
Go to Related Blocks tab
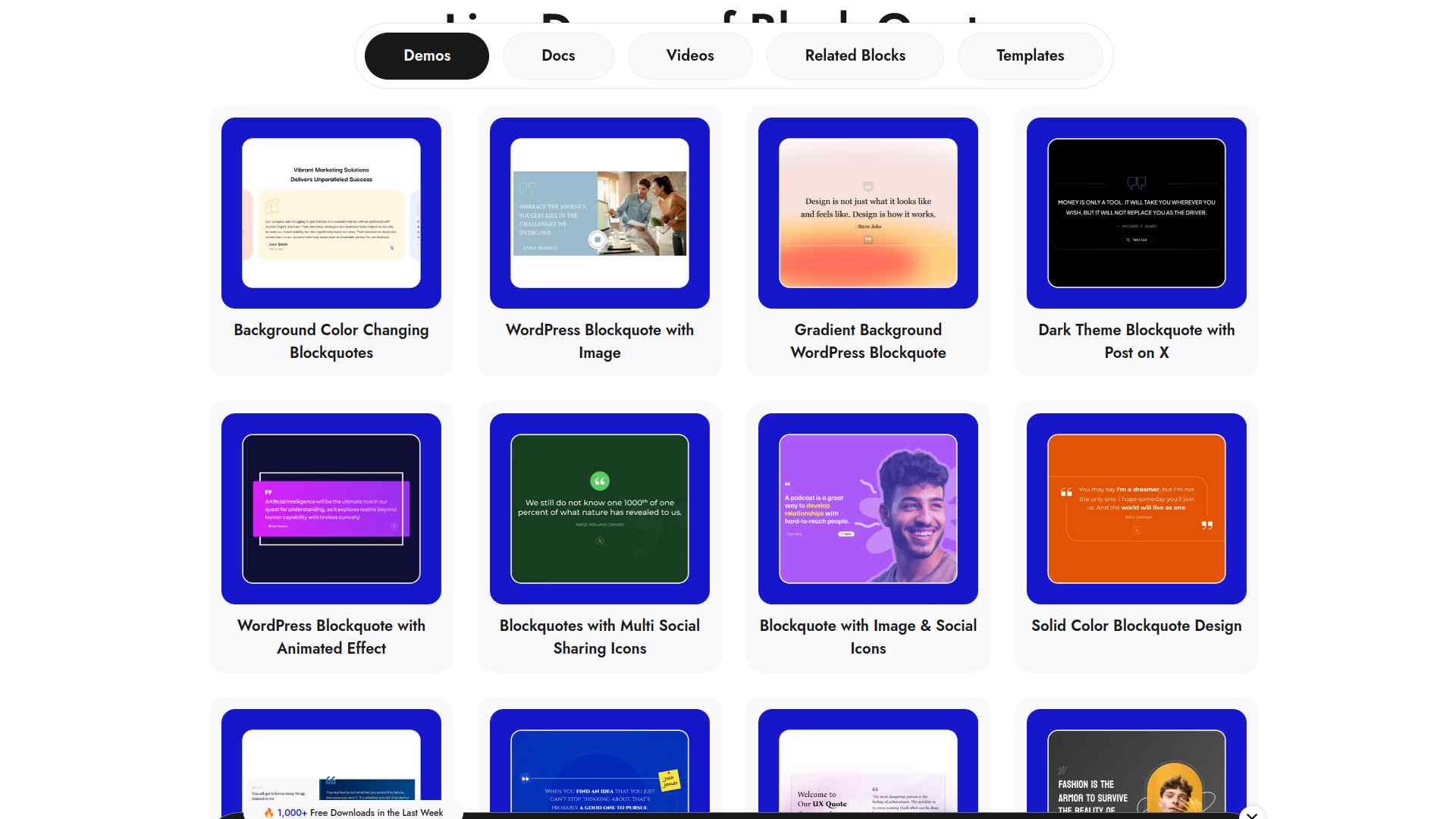click(855, 55)
